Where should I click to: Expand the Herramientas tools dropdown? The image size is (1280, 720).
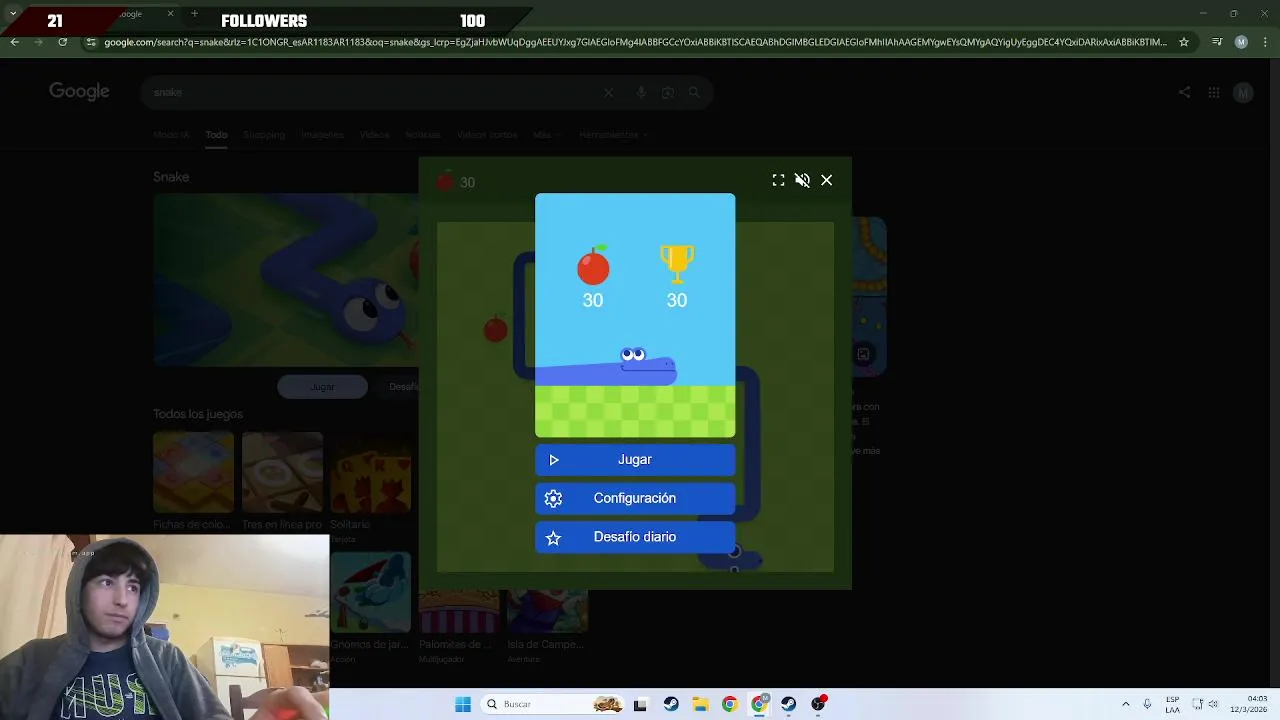click(x=613, y=135)
